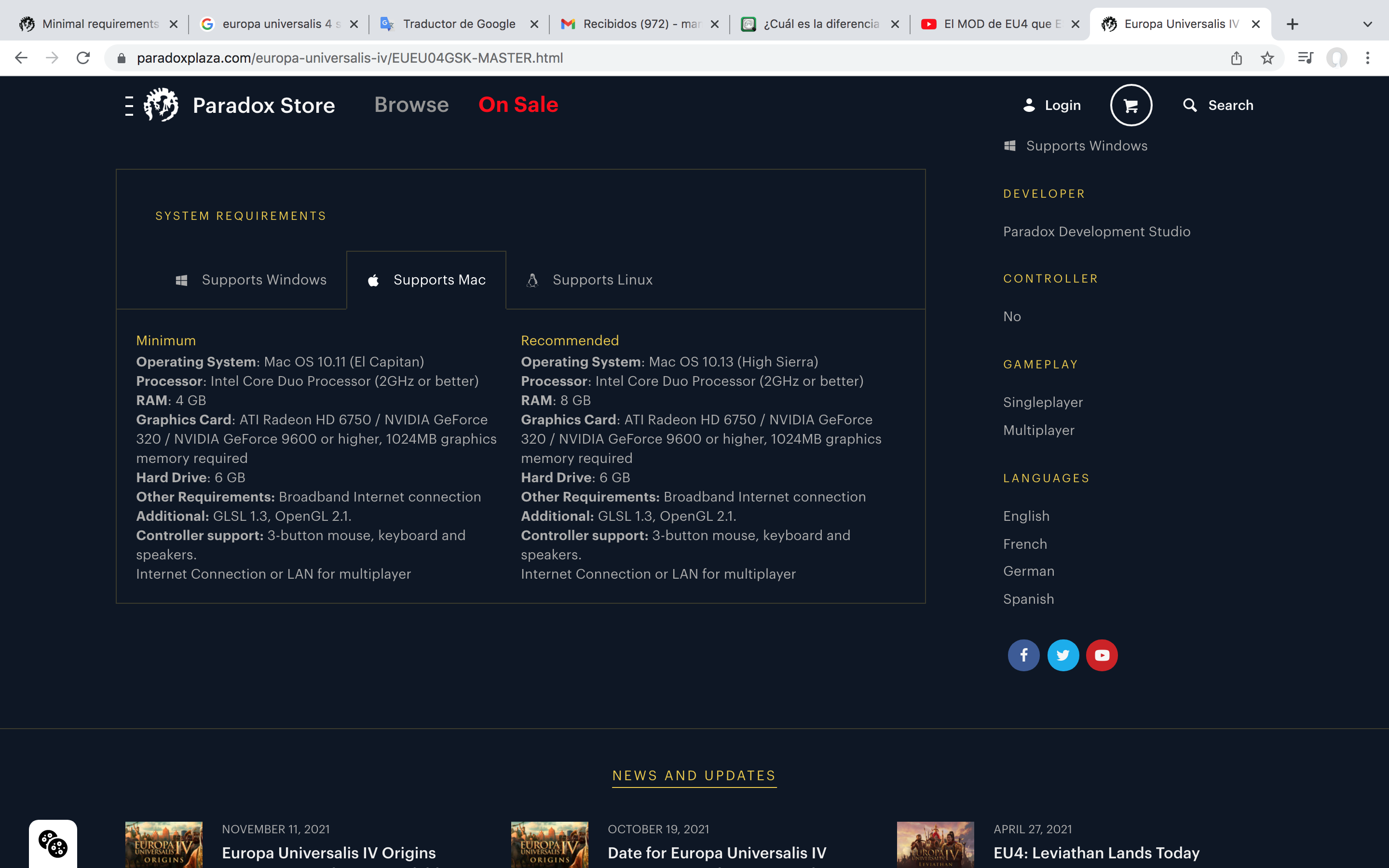
Task: Click the Singleplayer gameplay entry
Action: pos(1042,403)
